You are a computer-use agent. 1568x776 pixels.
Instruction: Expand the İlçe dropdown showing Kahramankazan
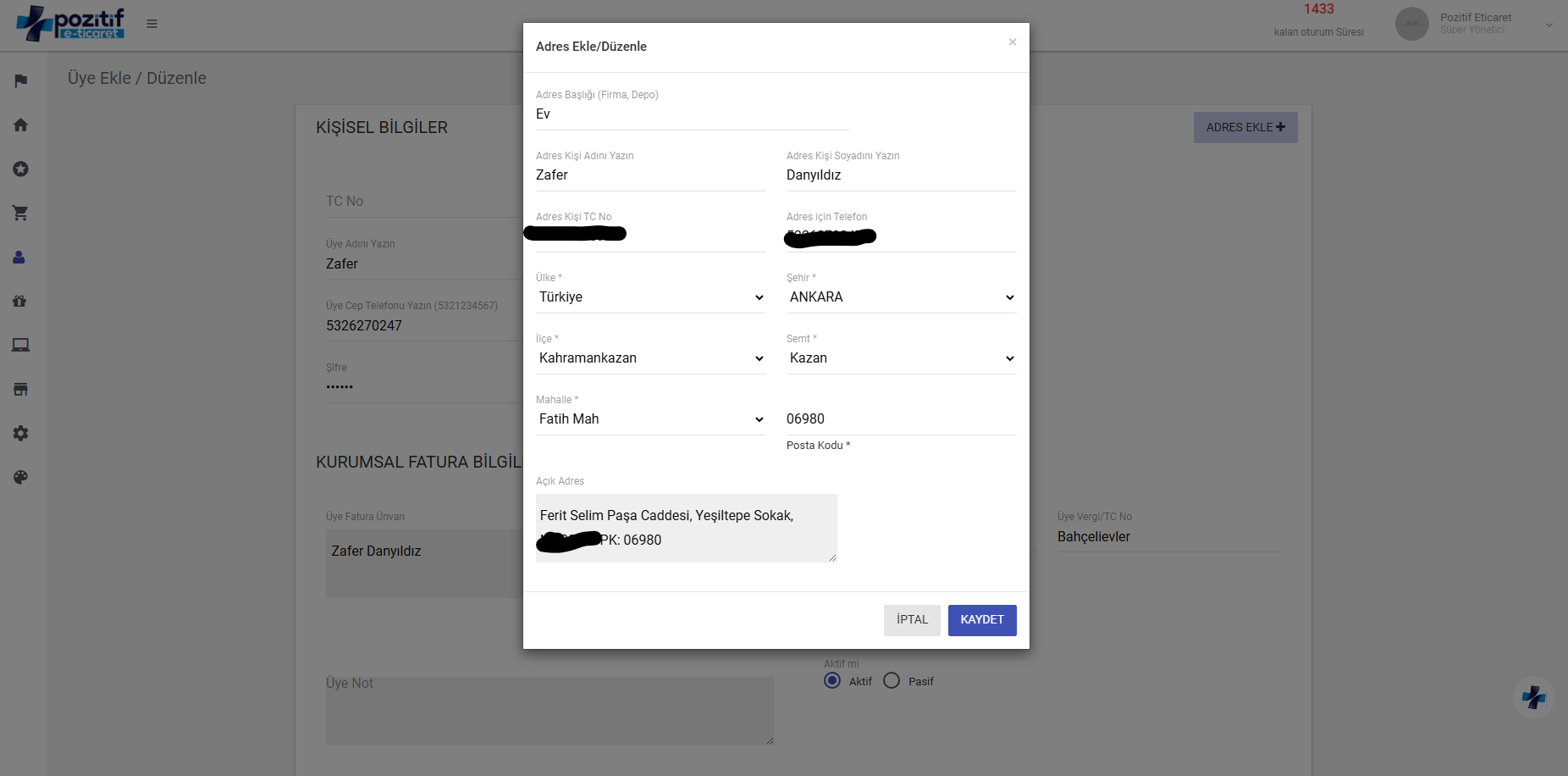tap(650, 358)
